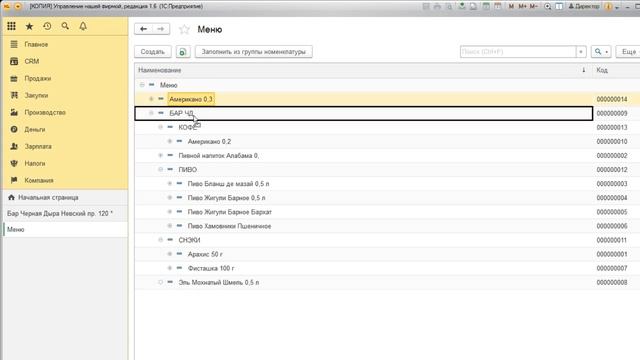Switch to Бар Черная Дыра Невский tab

coord(65,213)
